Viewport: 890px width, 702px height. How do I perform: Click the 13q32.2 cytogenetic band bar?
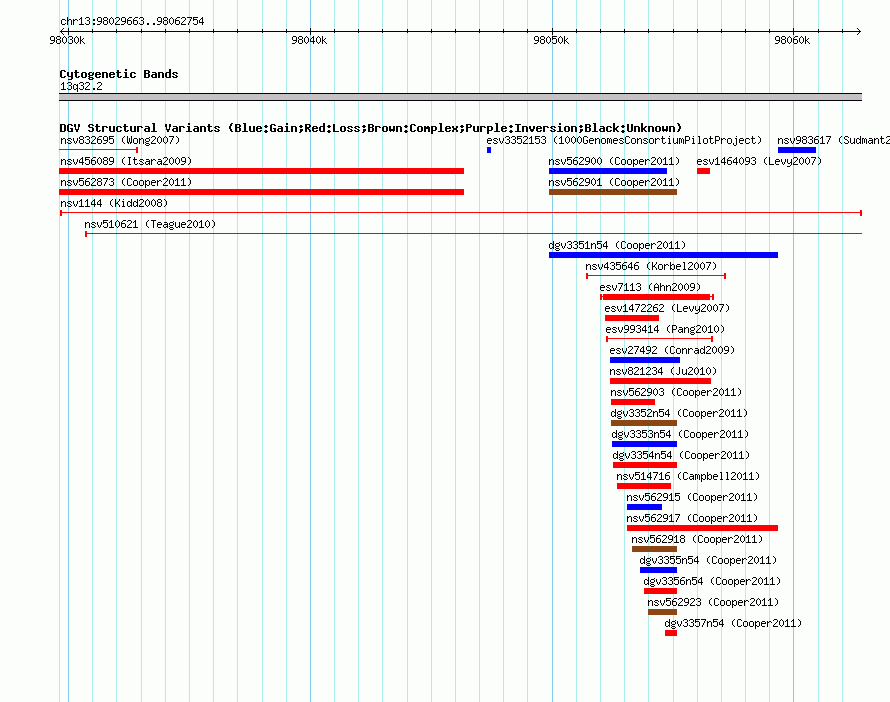pos(460,97)
